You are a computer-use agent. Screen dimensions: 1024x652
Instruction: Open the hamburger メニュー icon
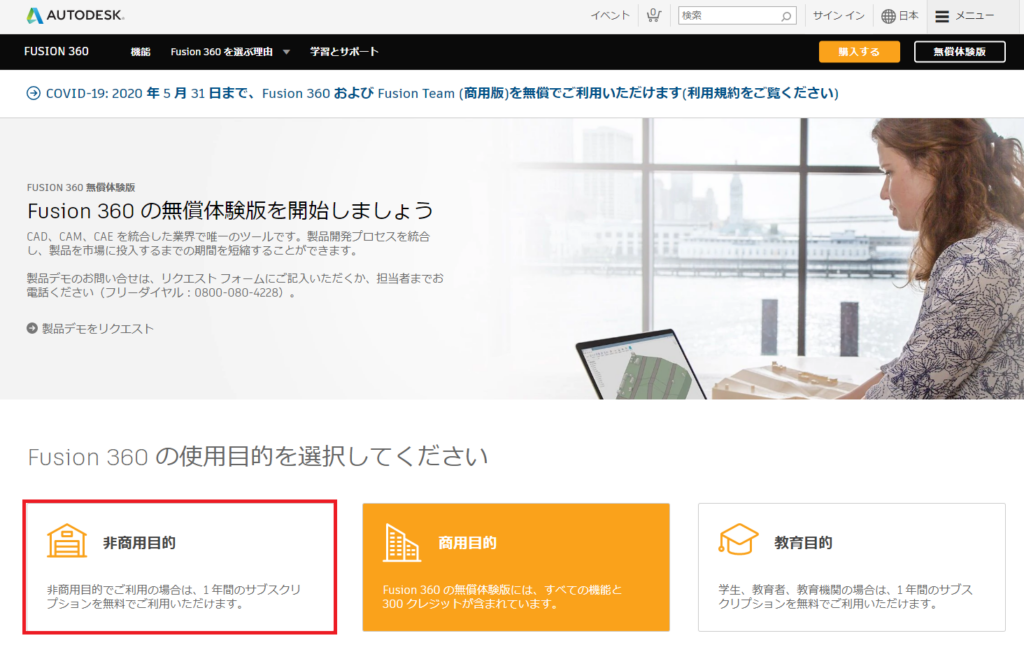[942, 16]
